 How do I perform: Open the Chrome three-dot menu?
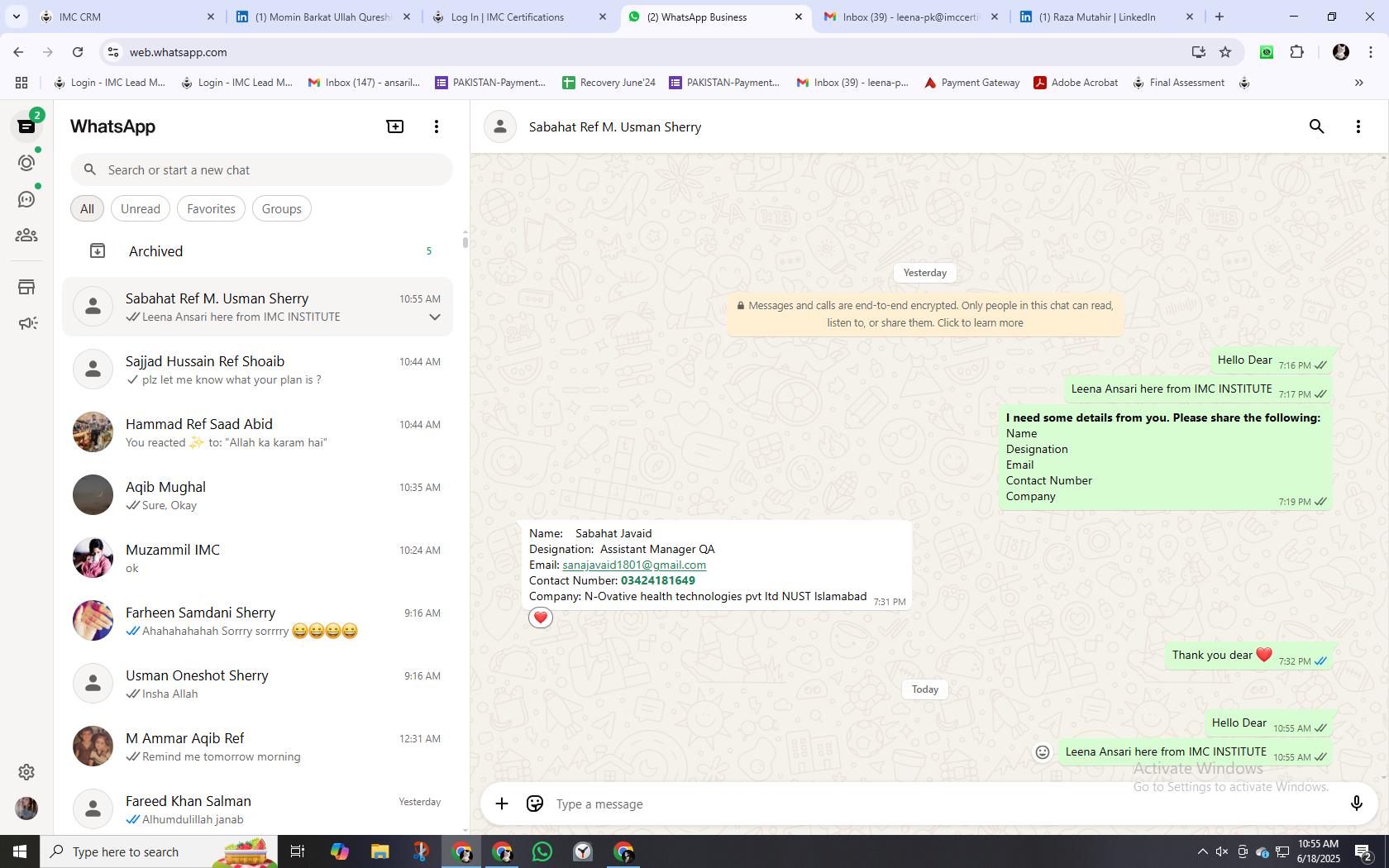(1370, 52)
